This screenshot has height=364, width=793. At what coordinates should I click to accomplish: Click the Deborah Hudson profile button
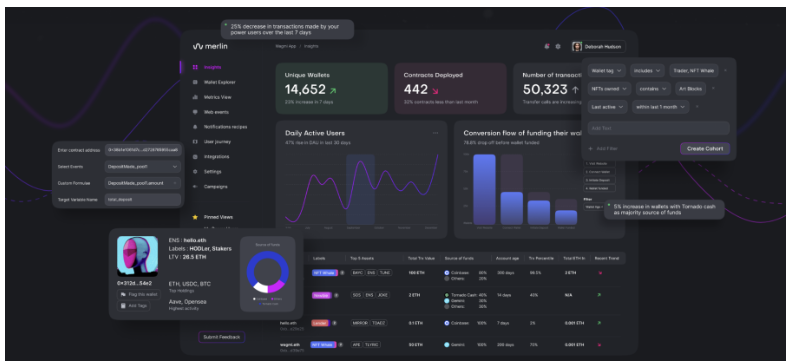[599, 47]
